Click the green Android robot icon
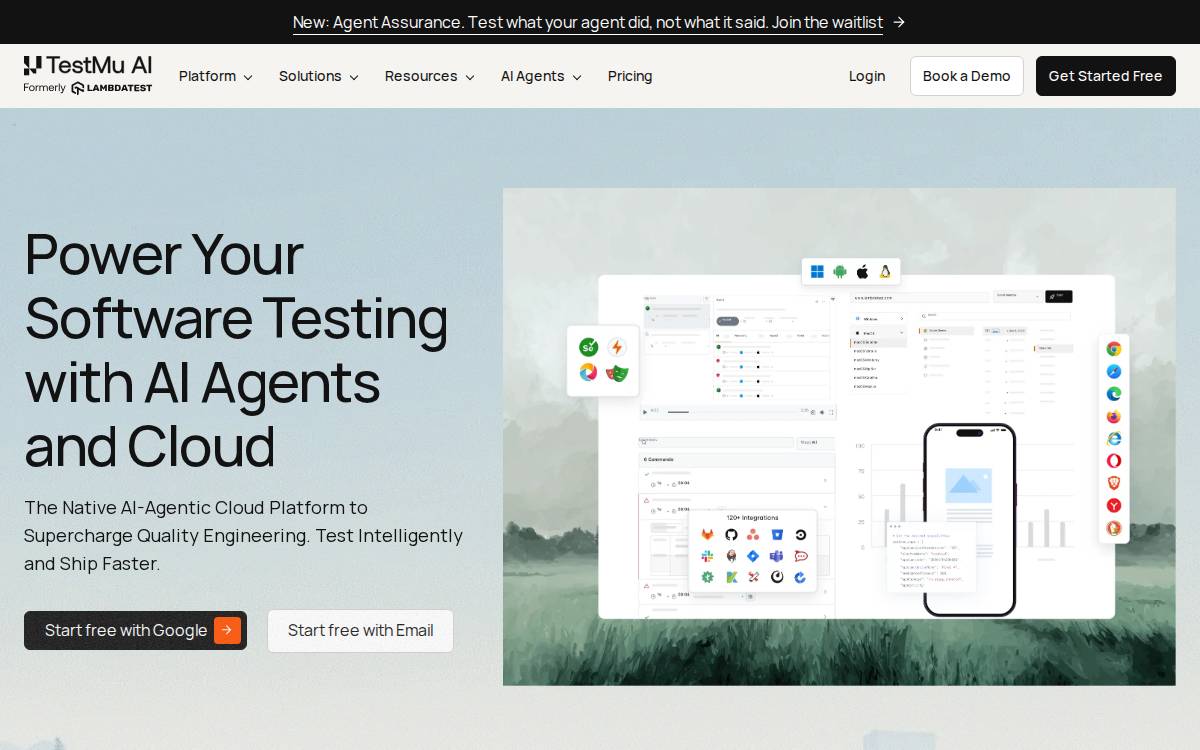Image resolution: width=1200 pixels, height=750 pixels. click(x=840, y=272)
